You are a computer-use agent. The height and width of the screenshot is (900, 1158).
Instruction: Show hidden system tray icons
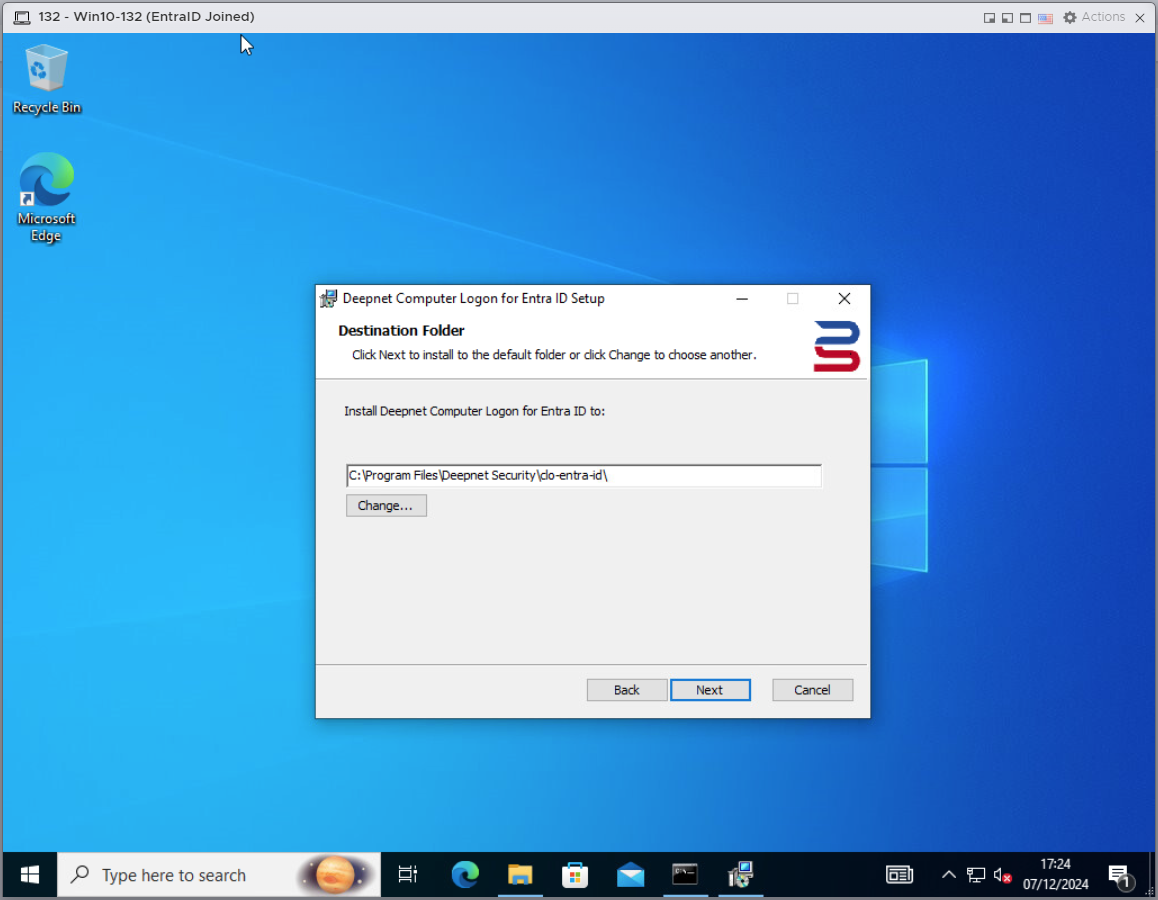(x=949, y=875)
